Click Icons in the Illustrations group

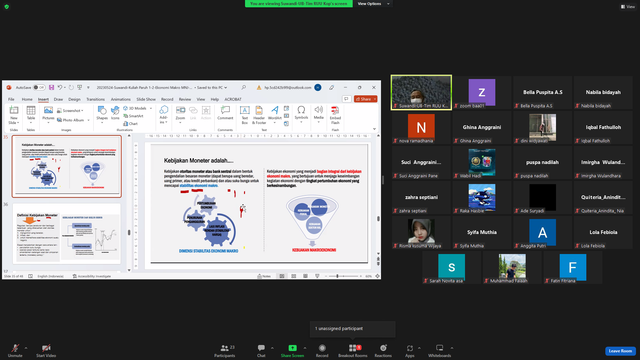click(115, 113)
